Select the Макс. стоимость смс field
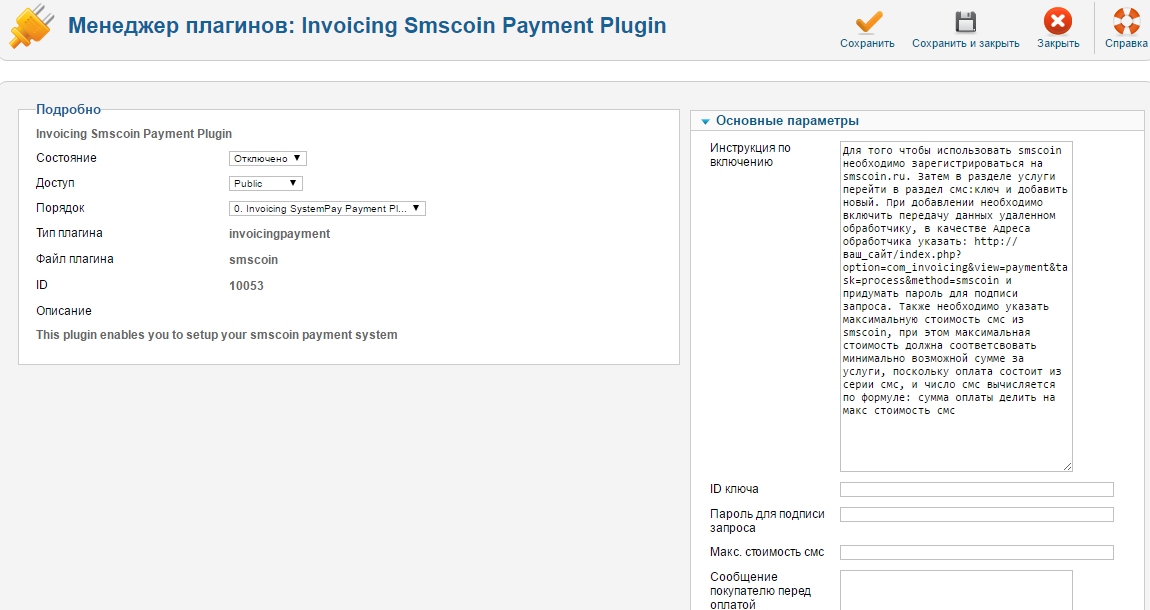1150x610 pixels. click(x=976, y=552)
